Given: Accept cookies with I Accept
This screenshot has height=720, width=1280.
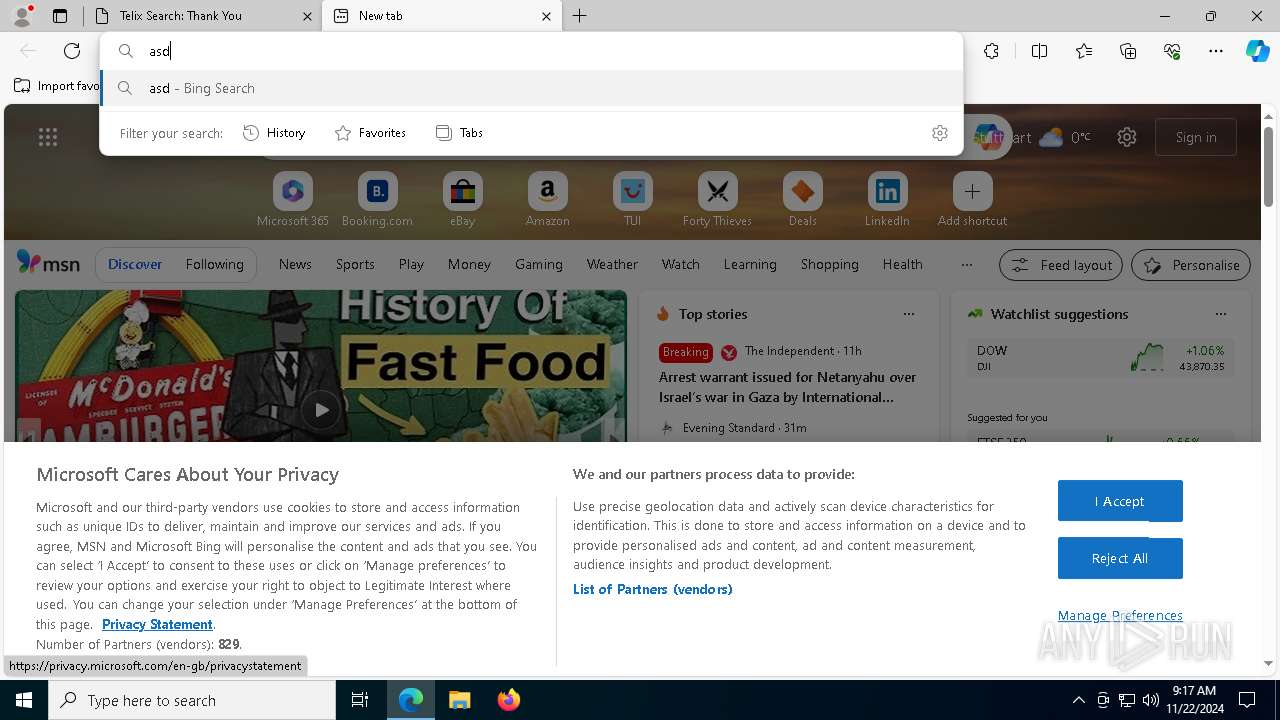Looking at the screenshot, I should (1120, 501).
